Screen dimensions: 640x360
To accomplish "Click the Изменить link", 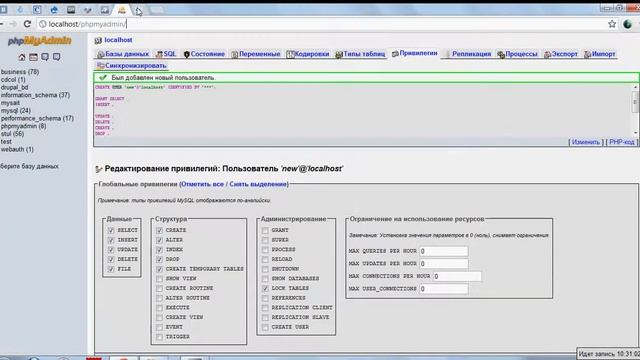I will [586, 142].
